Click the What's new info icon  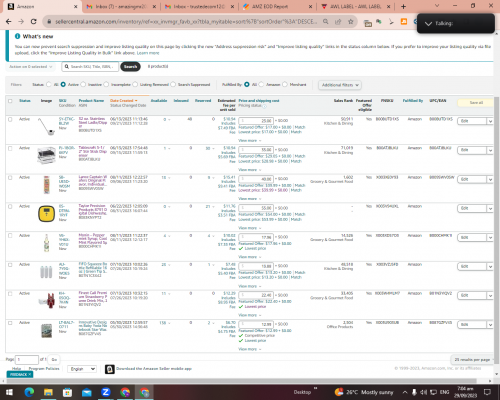click(17, 36)
